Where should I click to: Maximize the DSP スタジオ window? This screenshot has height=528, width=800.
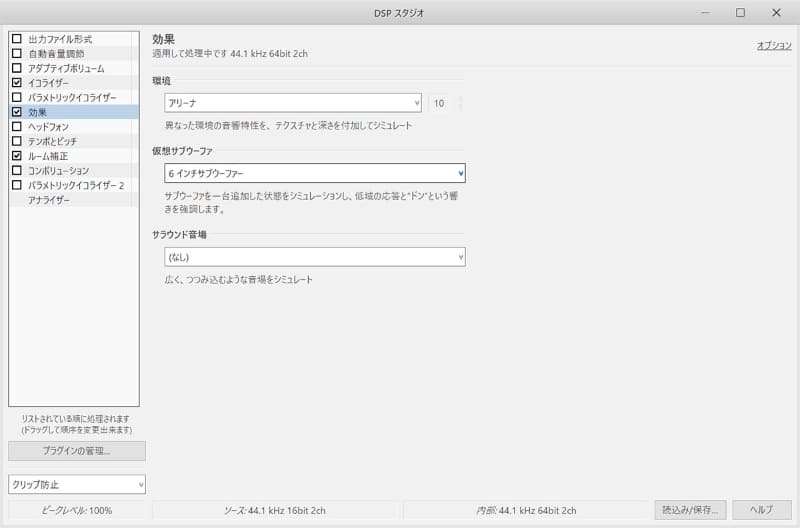point(740,12)
